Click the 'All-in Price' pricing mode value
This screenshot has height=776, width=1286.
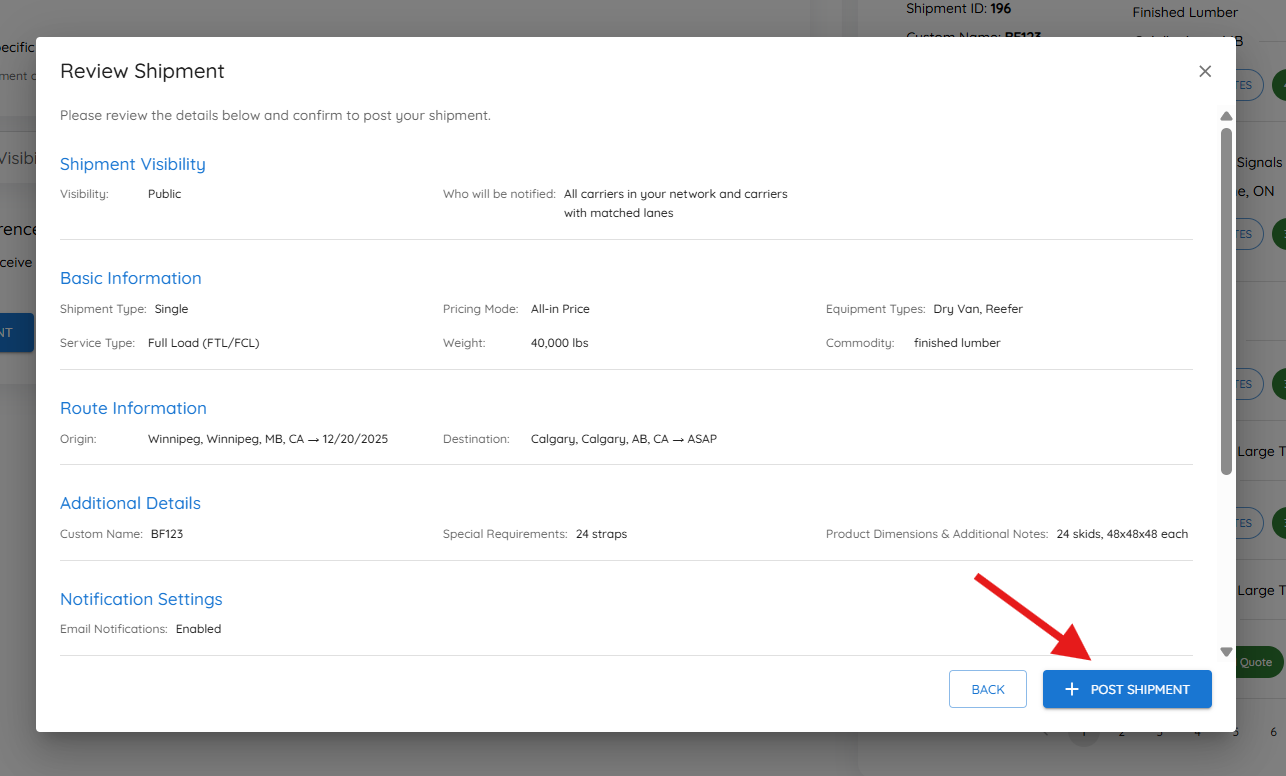[560, 309]
